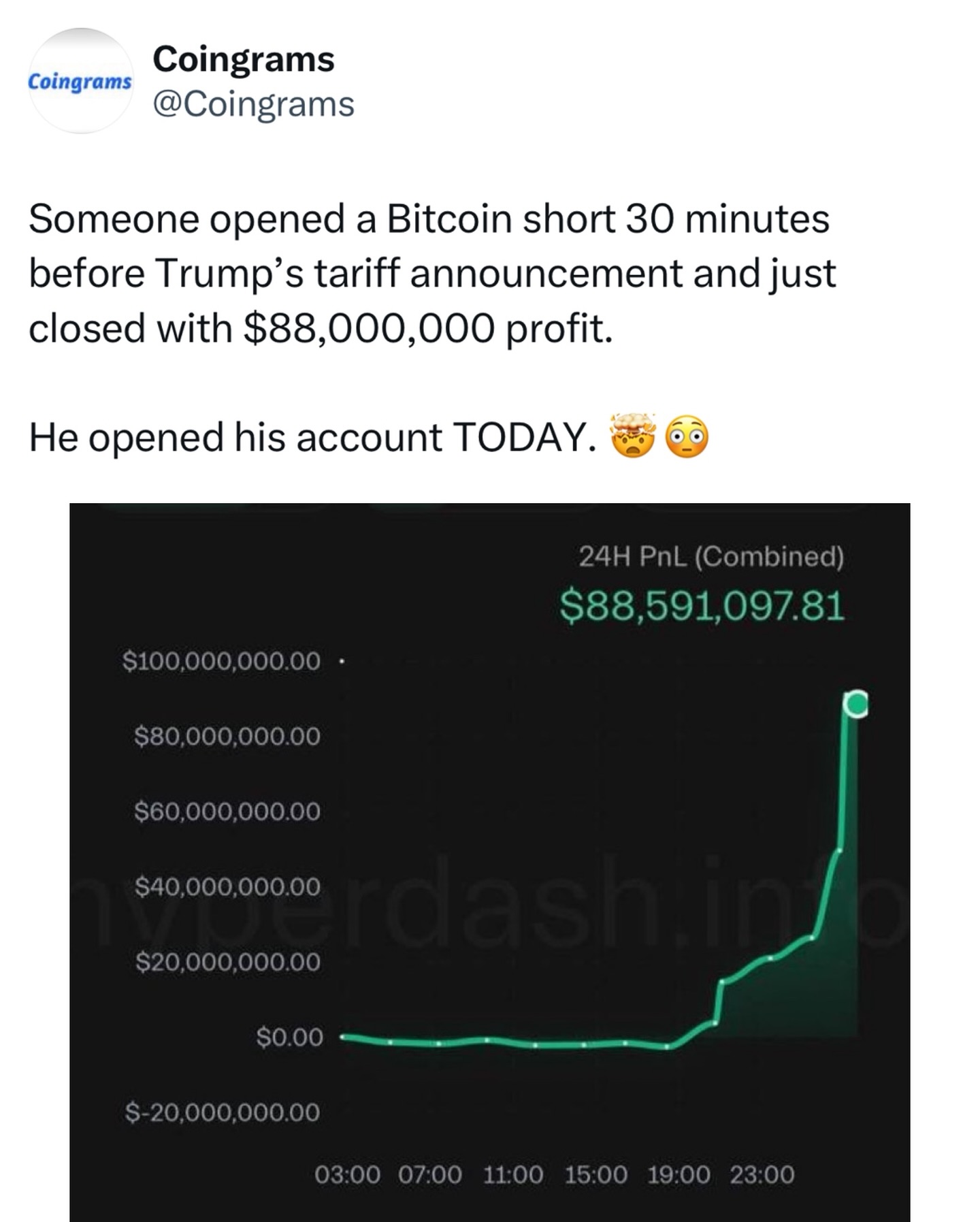Select the 24H PnL (Combined) label

click(x=711, y=556)
